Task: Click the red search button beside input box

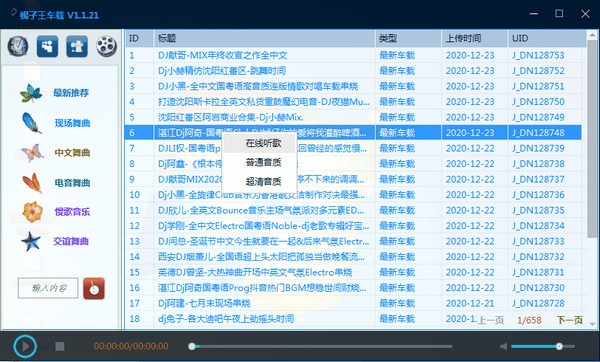Action: coord(94,289)
